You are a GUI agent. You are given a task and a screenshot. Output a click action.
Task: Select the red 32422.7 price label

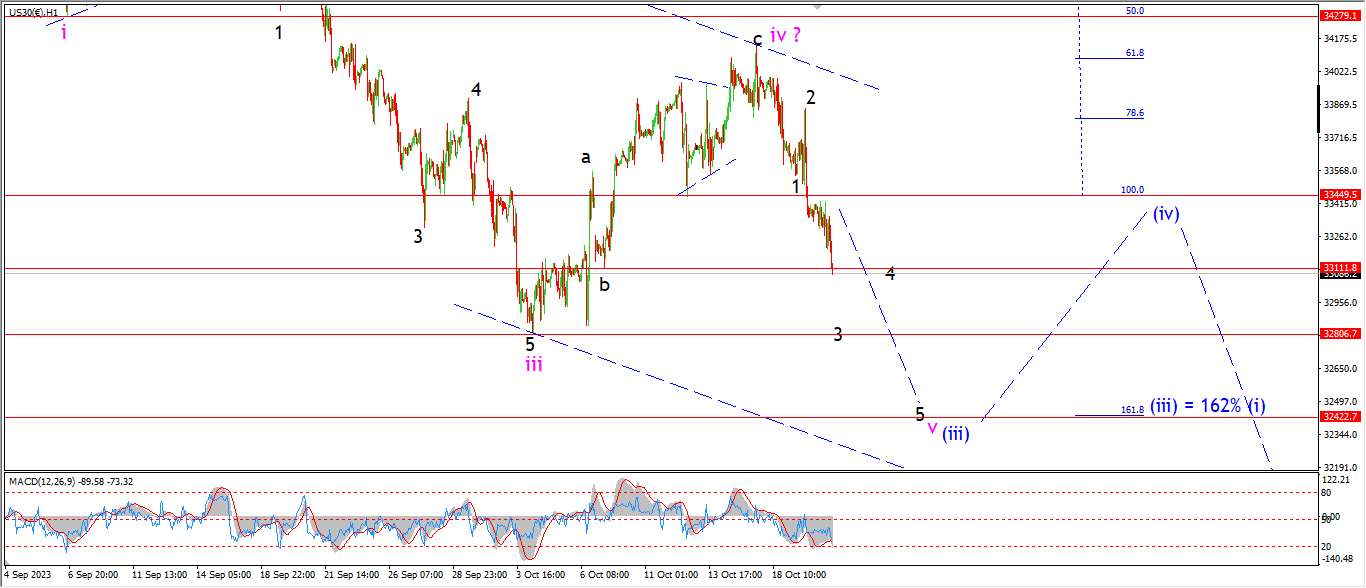(x=1339, y=417)
